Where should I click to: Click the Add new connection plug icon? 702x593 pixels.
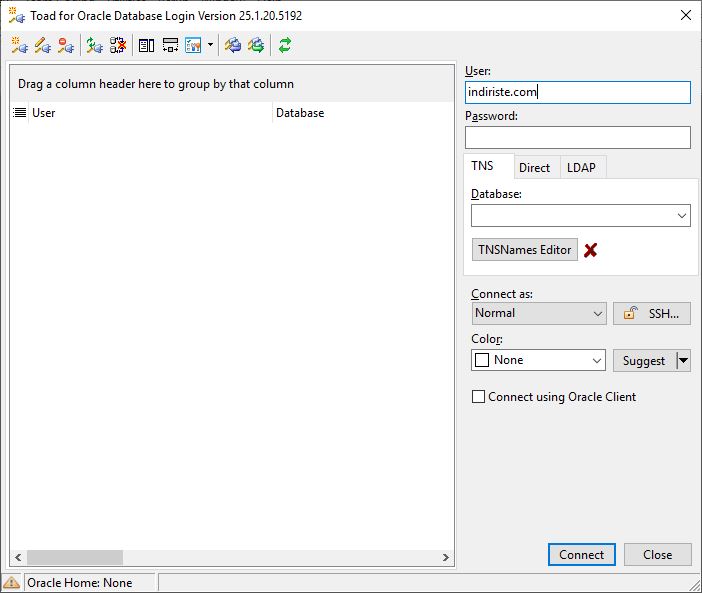pos(19,45)
